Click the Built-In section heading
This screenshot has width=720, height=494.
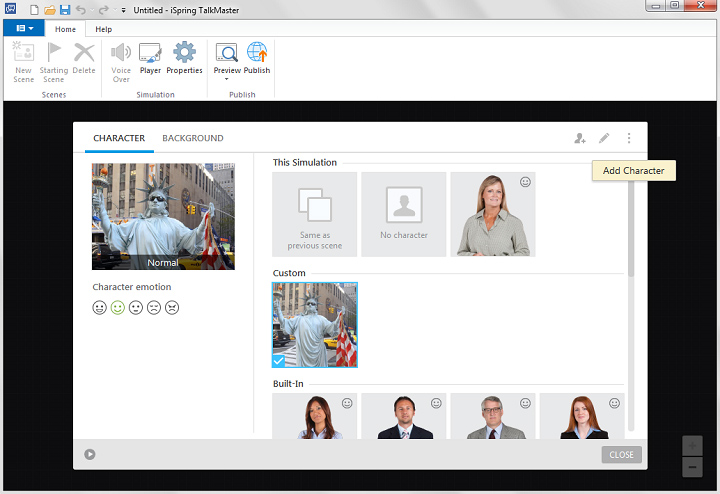click(288, 384)
